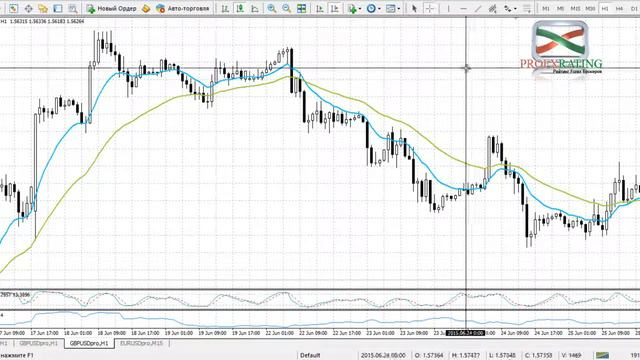Switch to the greyed GBPUSDpro,H1 tab

point(38,343)
